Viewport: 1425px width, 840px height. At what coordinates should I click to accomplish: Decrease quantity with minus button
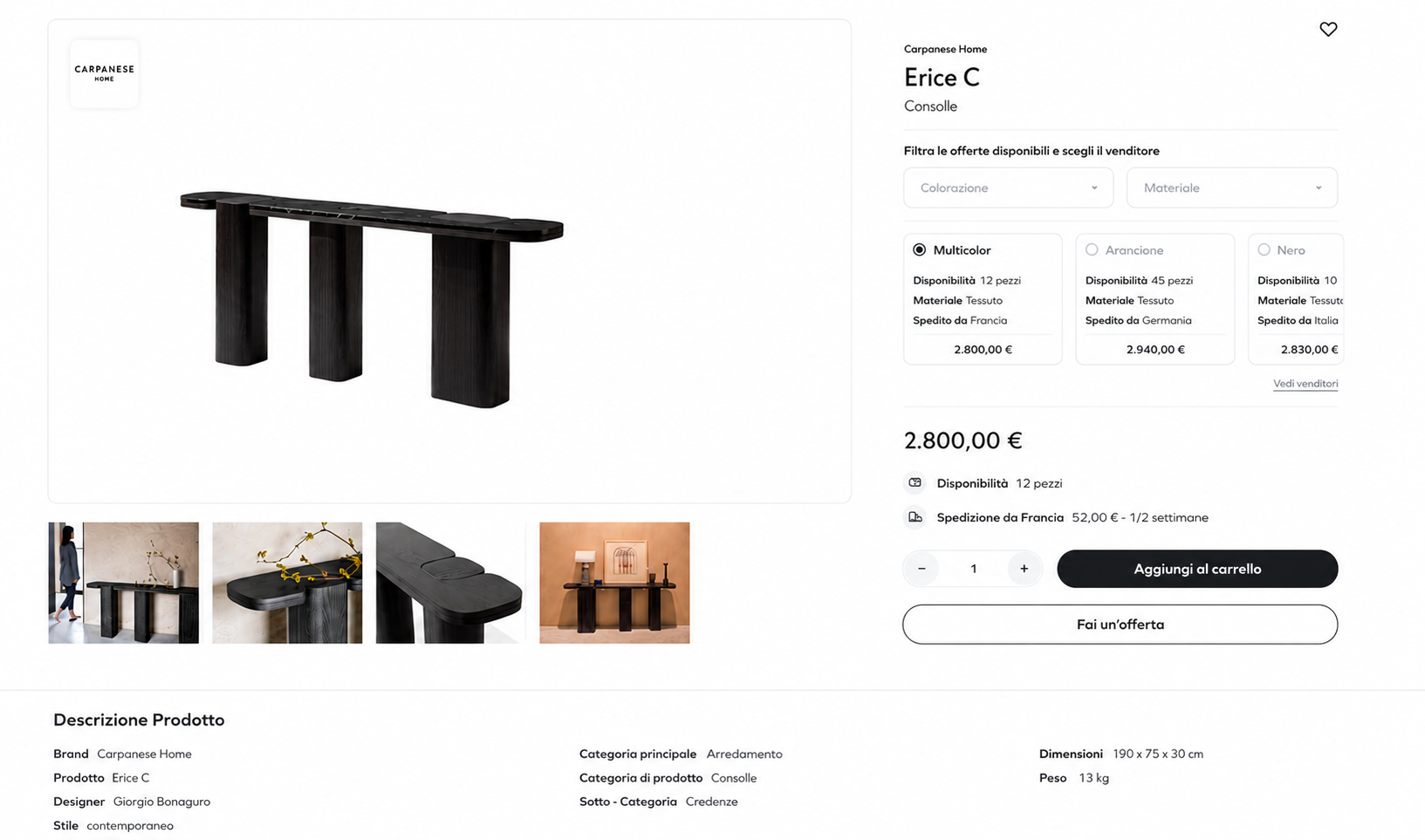pyautogui.click(x=921, y=569)
